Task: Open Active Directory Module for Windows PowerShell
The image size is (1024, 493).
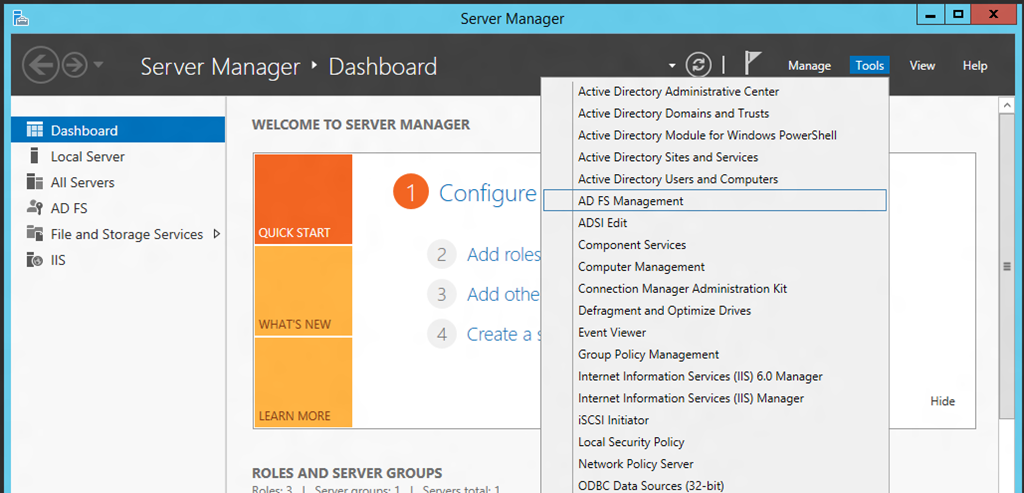Action: (x=715, y=135)
